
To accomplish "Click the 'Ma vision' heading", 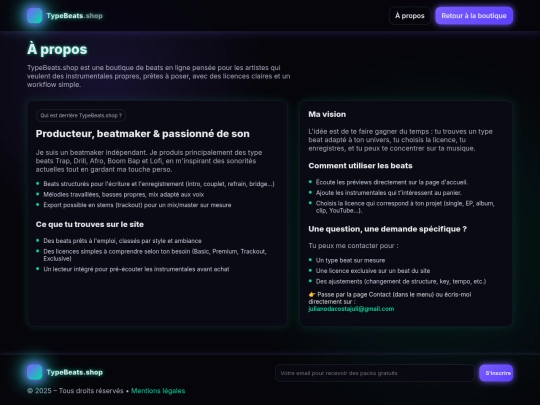I will tap(327, 114).
